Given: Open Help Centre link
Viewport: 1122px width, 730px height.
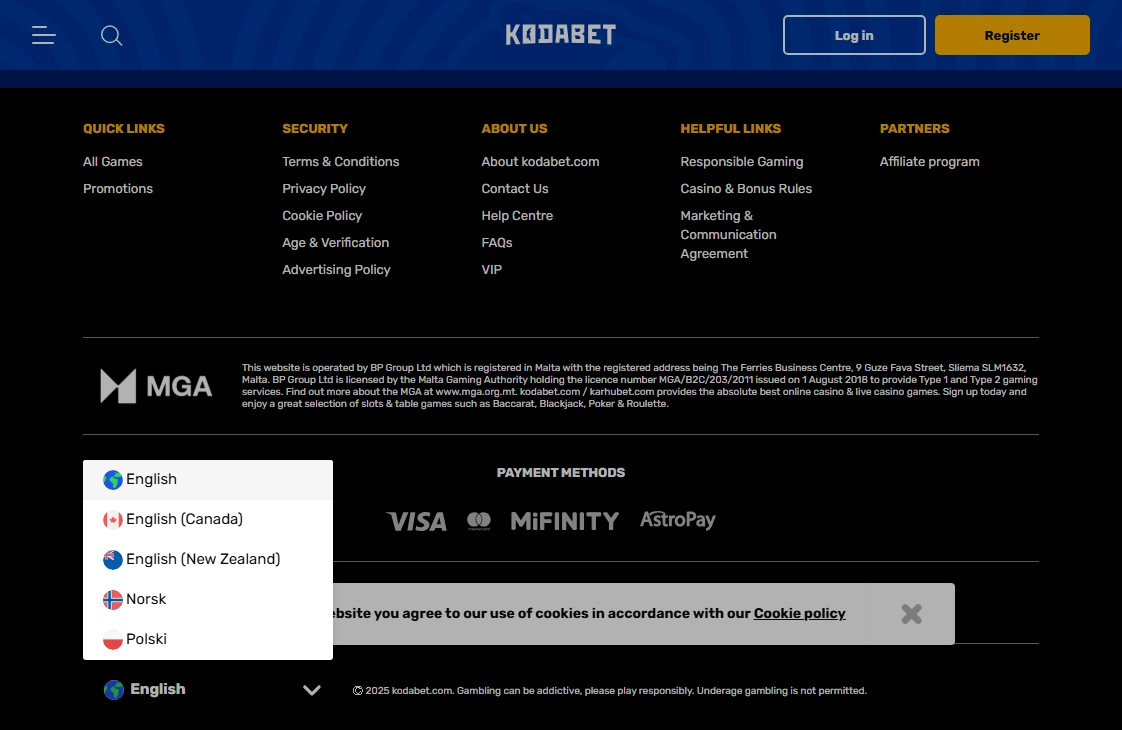Looking at the screenshot, I should pos(517,216).
